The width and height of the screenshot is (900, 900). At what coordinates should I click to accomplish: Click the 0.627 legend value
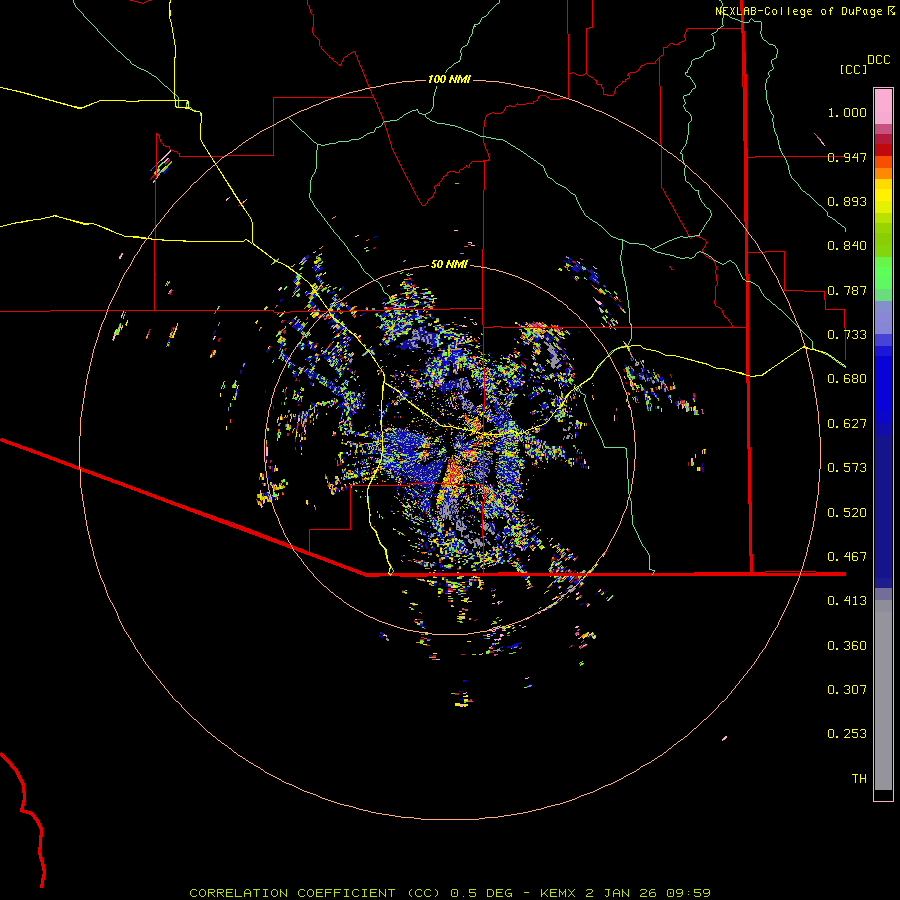(x=847, y=424)
